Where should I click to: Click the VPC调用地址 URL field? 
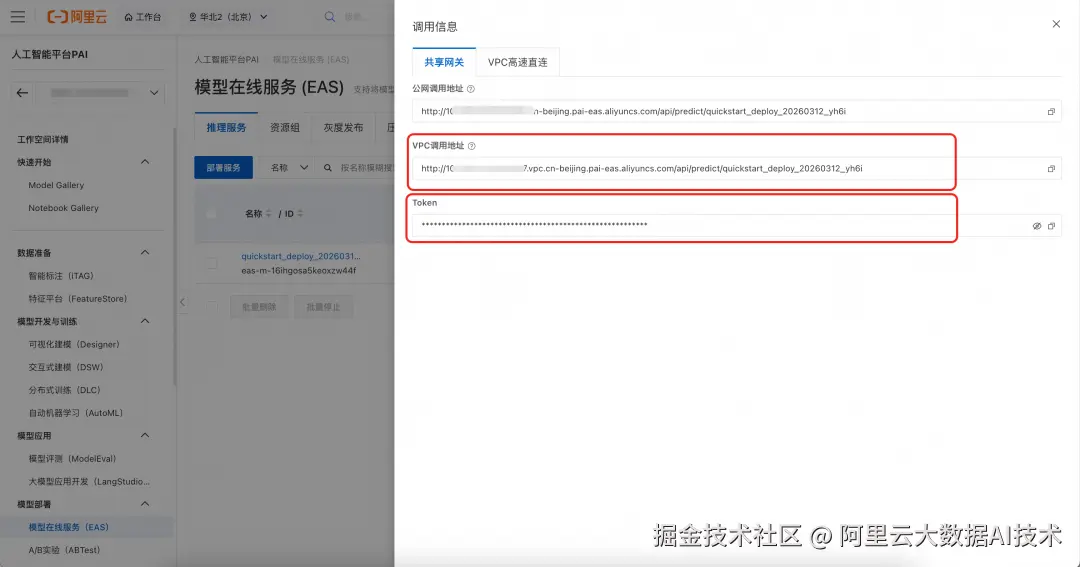[736, 168]
